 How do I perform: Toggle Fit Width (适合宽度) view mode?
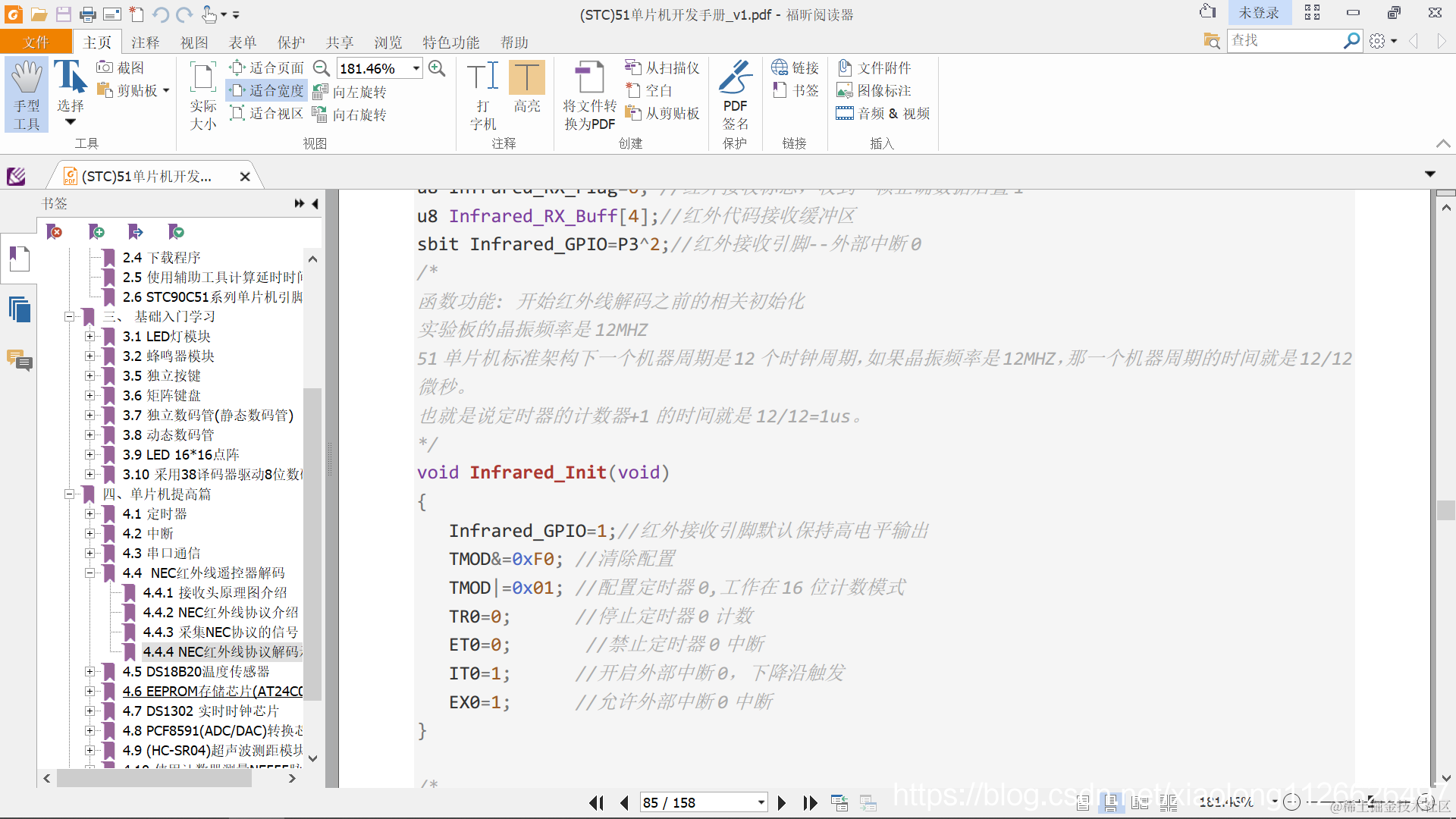pyautogui.click(x=267, y=91)
